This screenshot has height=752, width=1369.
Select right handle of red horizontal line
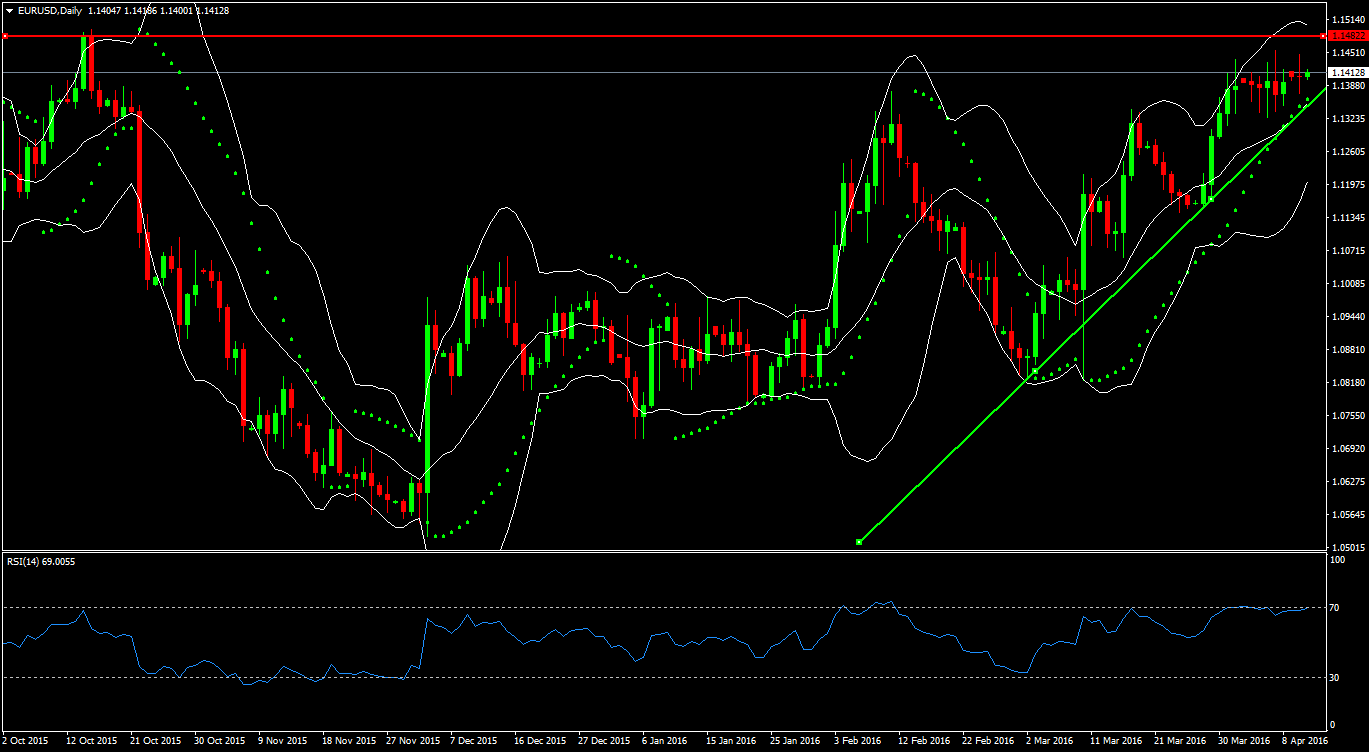coord(1324,36)
